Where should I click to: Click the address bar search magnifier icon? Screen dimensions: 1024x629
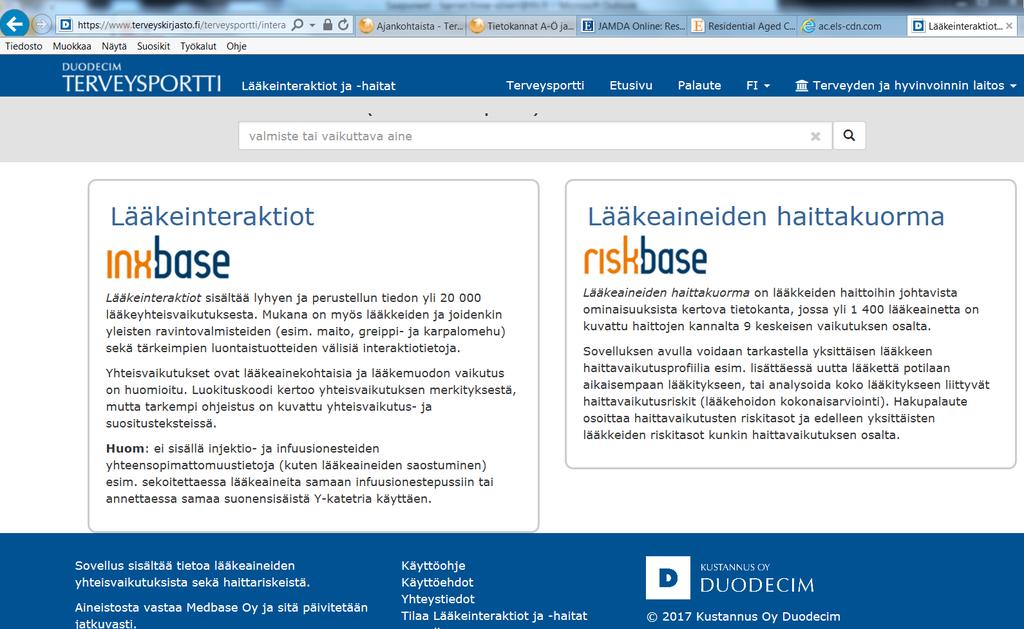coord(298,25)
